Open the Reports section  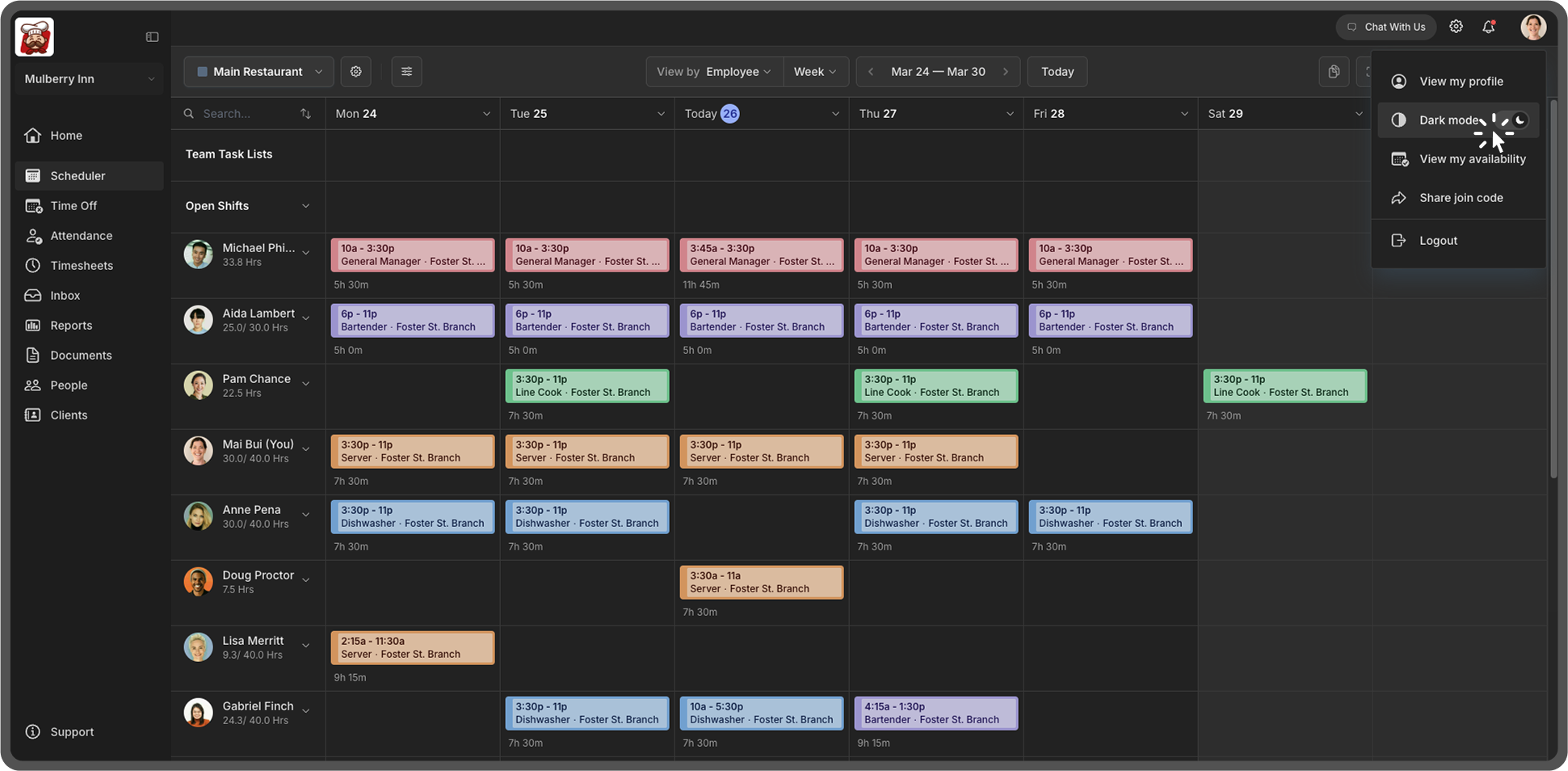pos(69,325)
